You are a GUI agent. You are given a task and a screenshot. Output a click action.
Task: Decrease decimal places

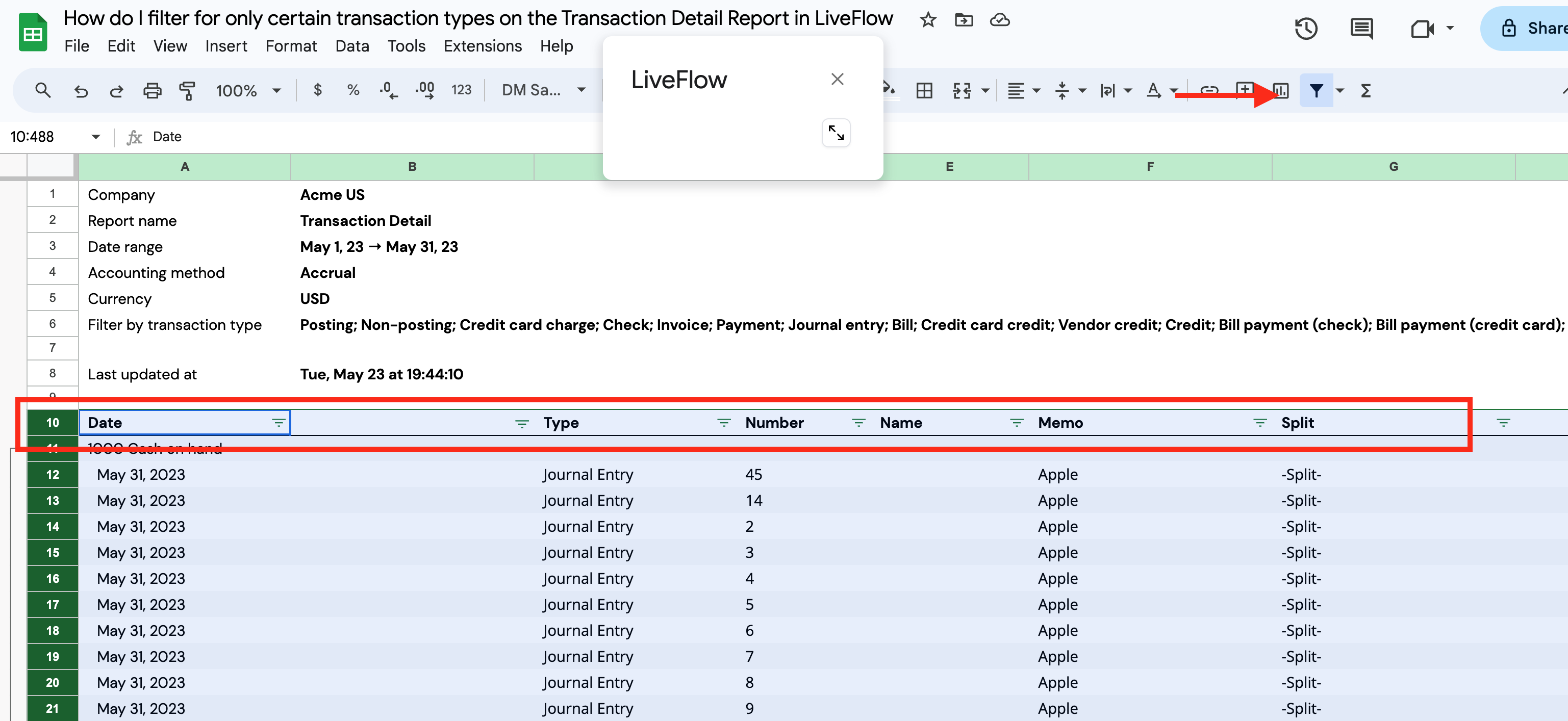click(388, 91)
